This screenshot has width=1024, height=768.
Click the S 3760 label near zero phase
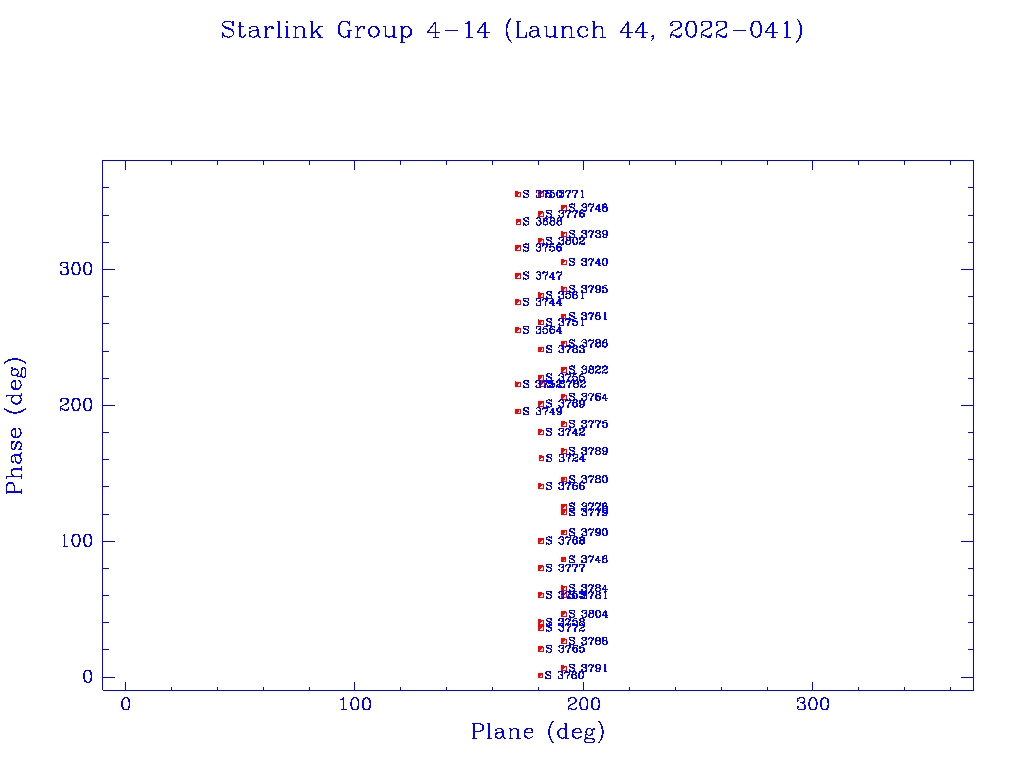tap(565, 675)
